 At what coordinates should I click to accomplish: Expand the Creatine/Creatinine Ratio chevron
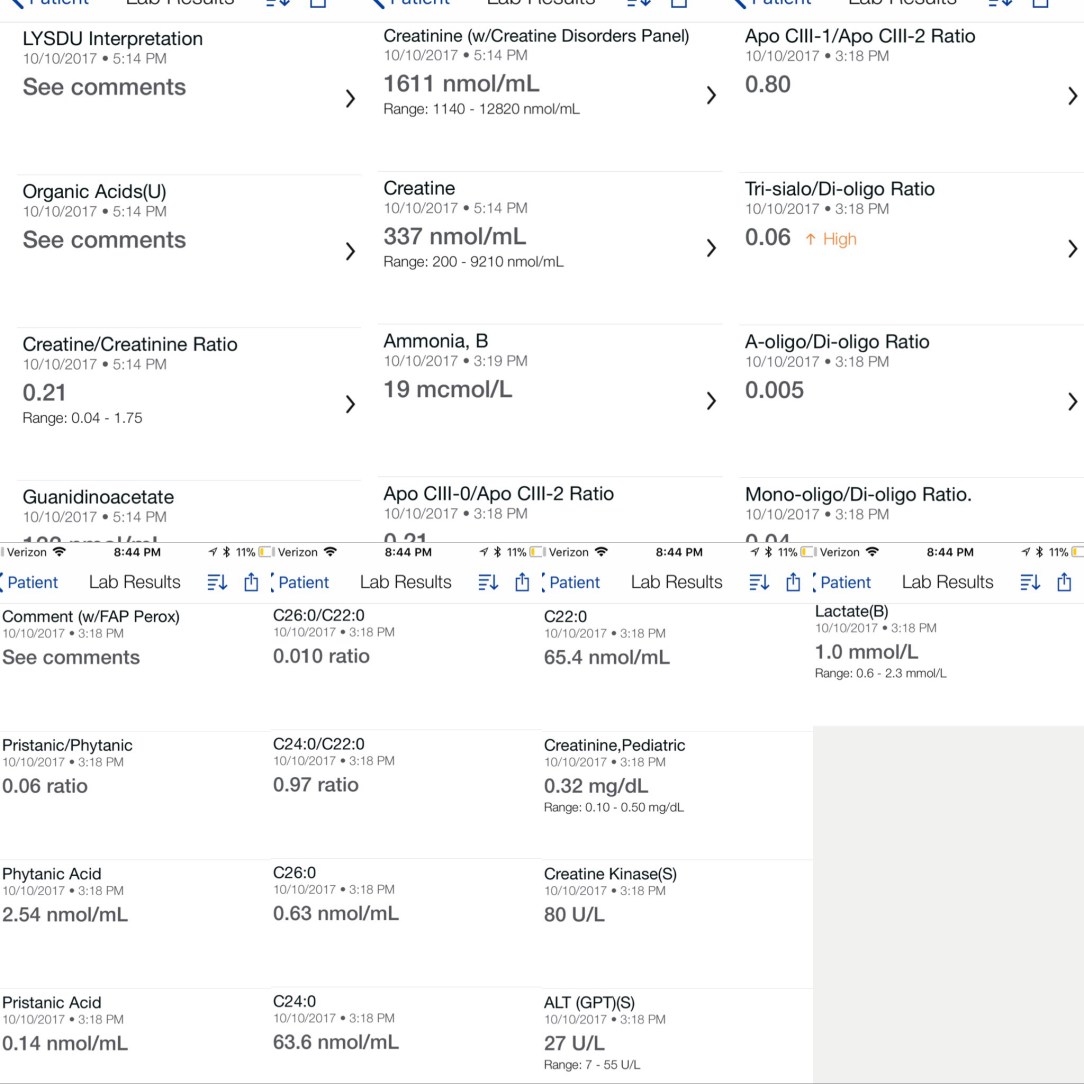click(x=350, y=404)
